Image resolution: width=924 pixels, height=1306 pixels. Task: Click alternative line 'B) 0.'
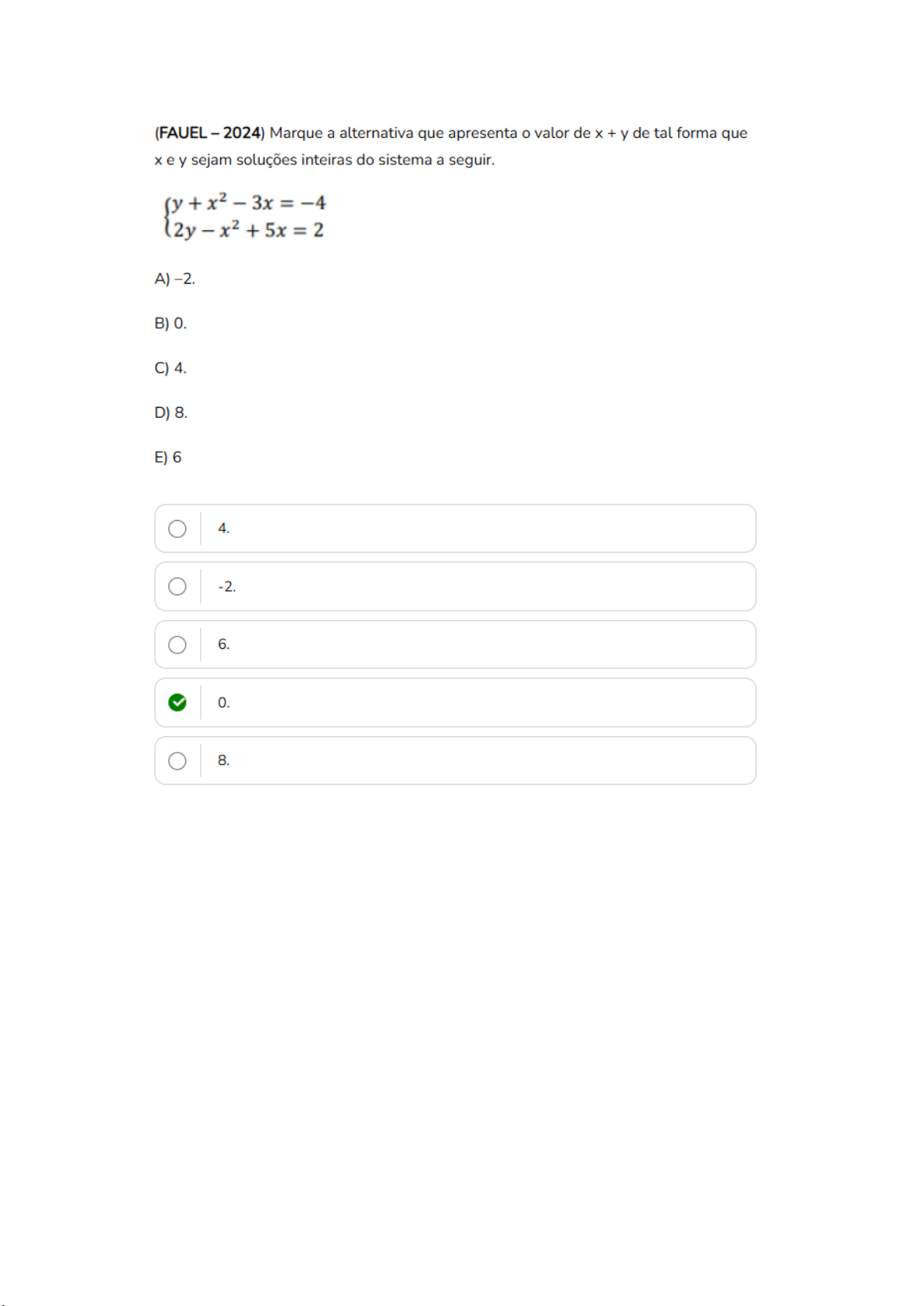point(171,323)
